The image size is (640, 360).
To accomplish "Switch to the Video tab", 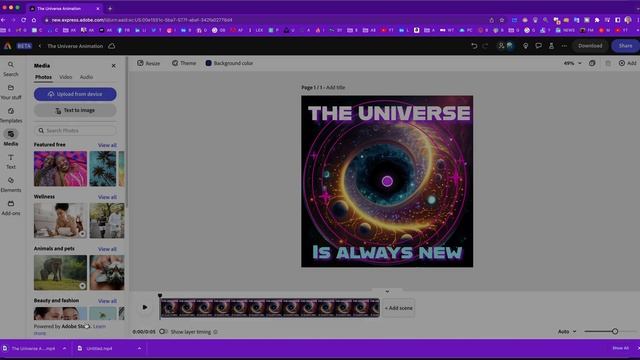I will click(65, 77).
